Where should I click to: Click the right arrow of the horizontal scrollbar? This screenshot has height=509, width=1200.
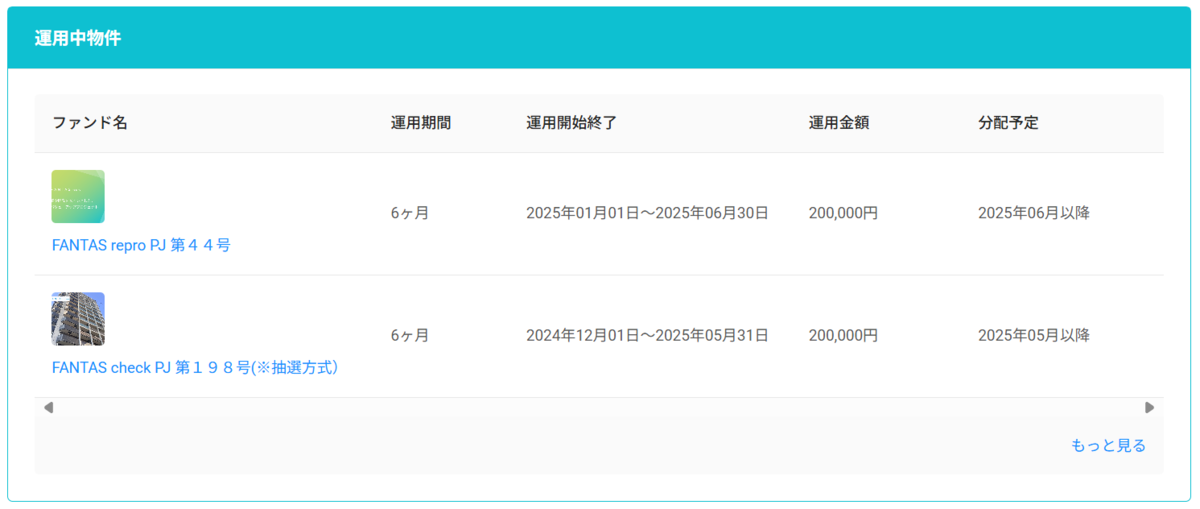click(x=1150, y=407)
